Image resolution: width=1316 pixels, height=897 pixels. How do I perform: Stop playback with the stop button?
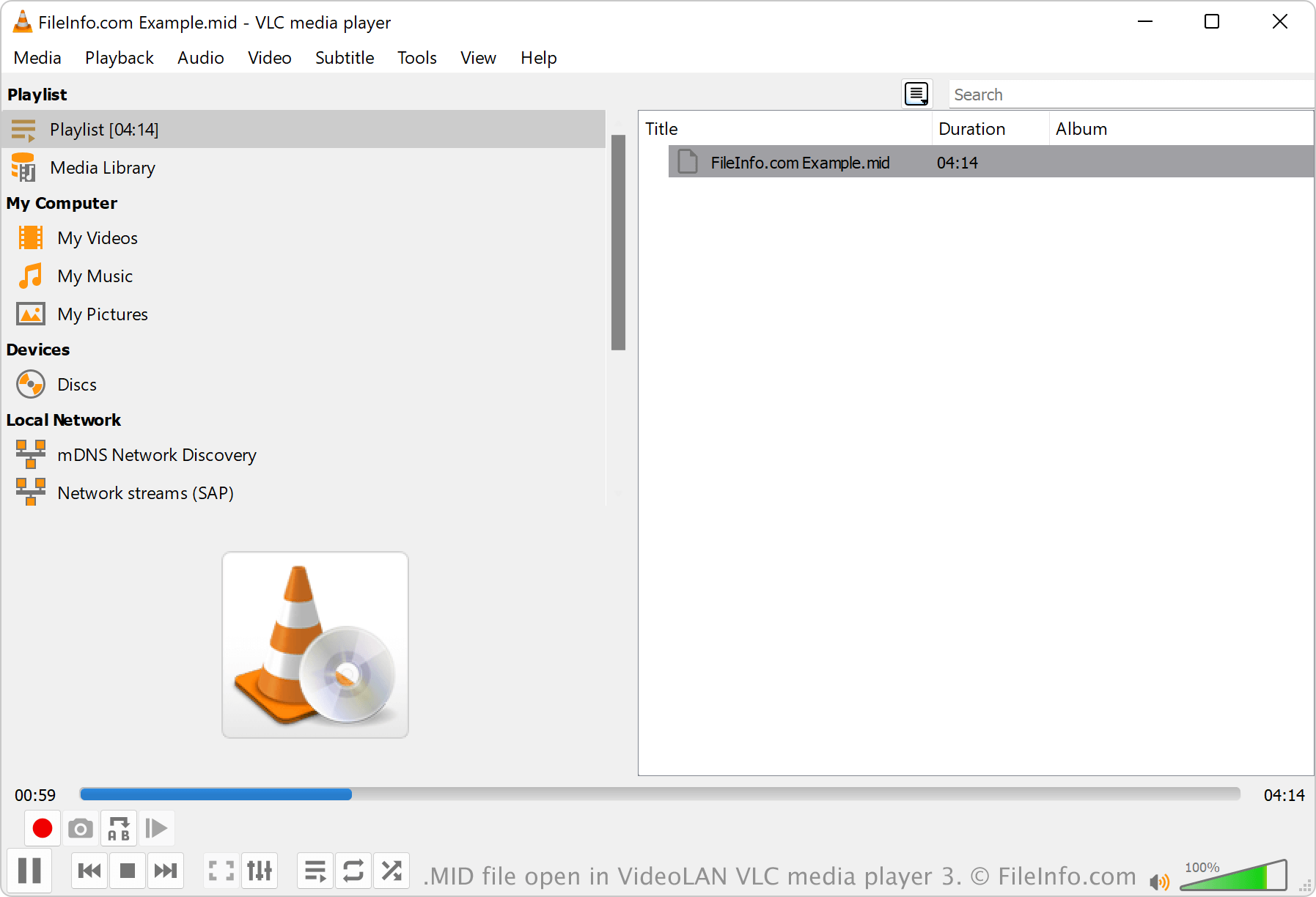pyautogui.click(x=128, y=871)
